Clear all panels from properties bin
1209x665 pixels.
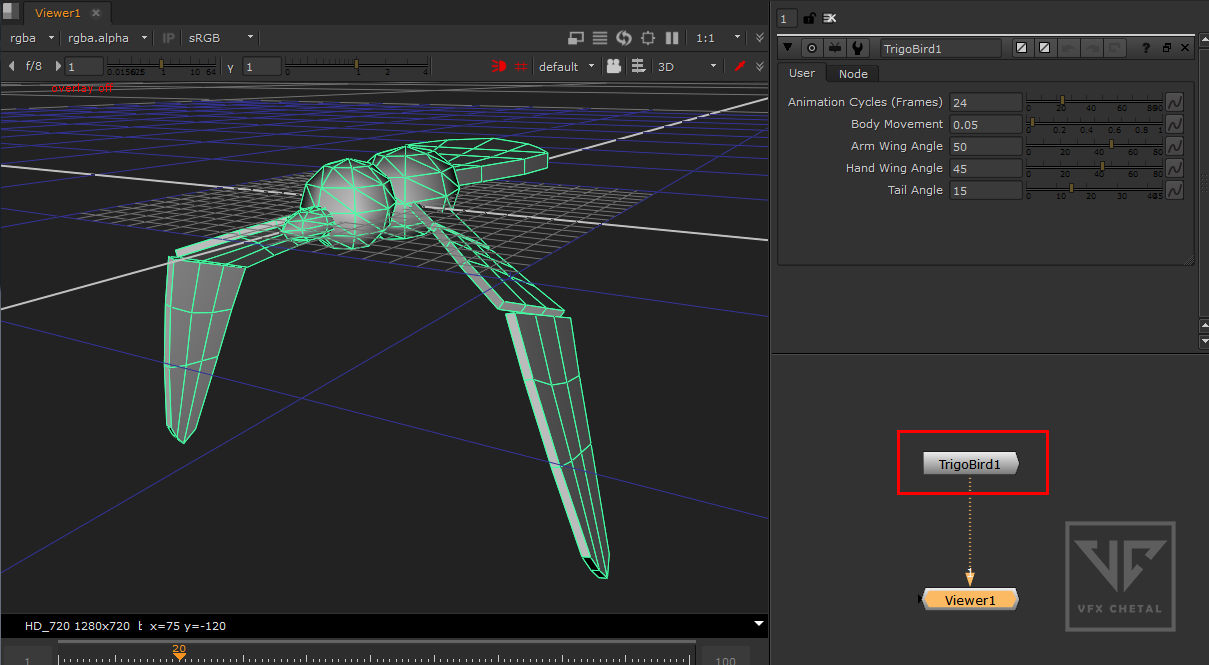[830, 18]
